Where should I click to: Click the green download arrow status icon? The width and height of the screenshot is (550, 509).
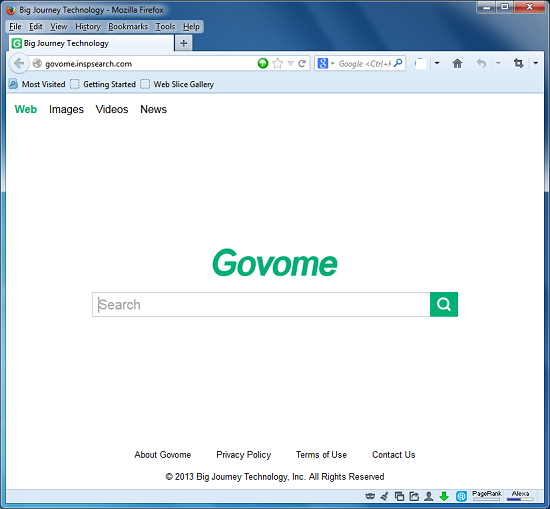pyautogui.click(x=444, y=496)
